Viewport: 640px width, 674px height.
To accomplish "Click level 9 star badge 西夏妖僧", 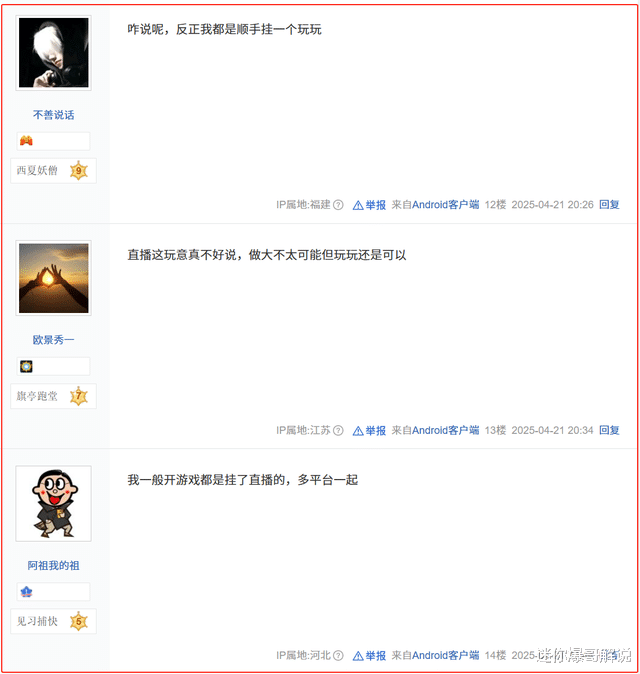I will coord(79,171).
